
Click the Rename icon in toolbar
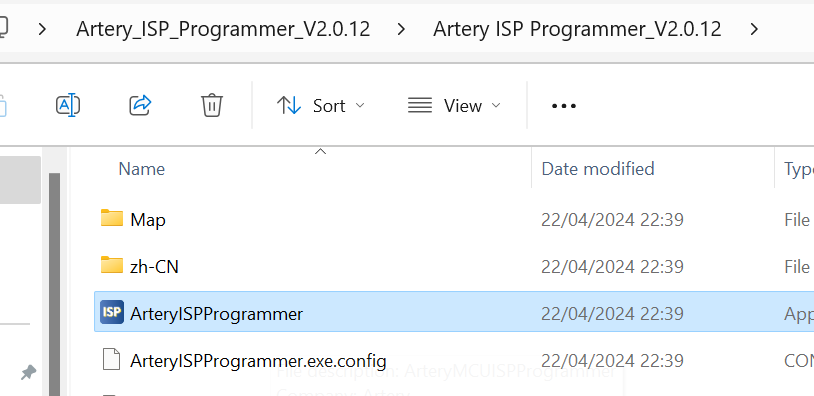coord(67,105)
